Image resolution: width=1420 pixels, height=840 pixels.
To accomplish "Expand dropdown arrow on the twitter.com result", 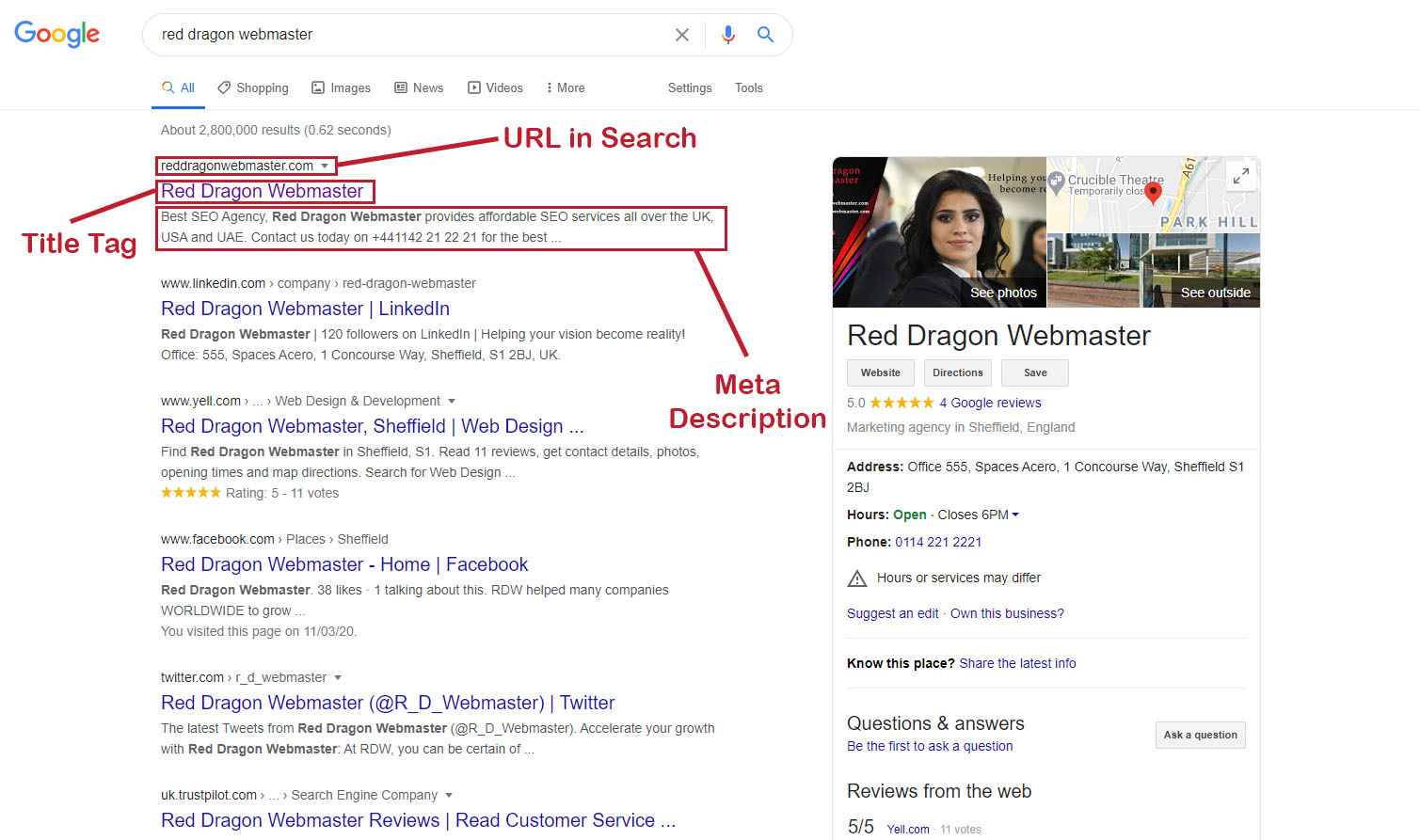I will (338, 677).
